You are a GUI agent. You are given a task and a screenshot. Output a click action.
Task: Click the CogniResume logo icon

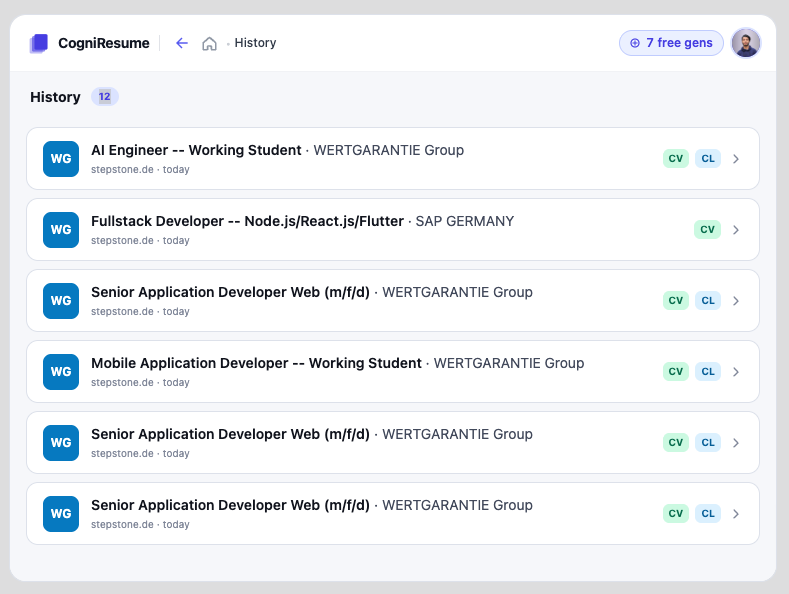[39, 43]
